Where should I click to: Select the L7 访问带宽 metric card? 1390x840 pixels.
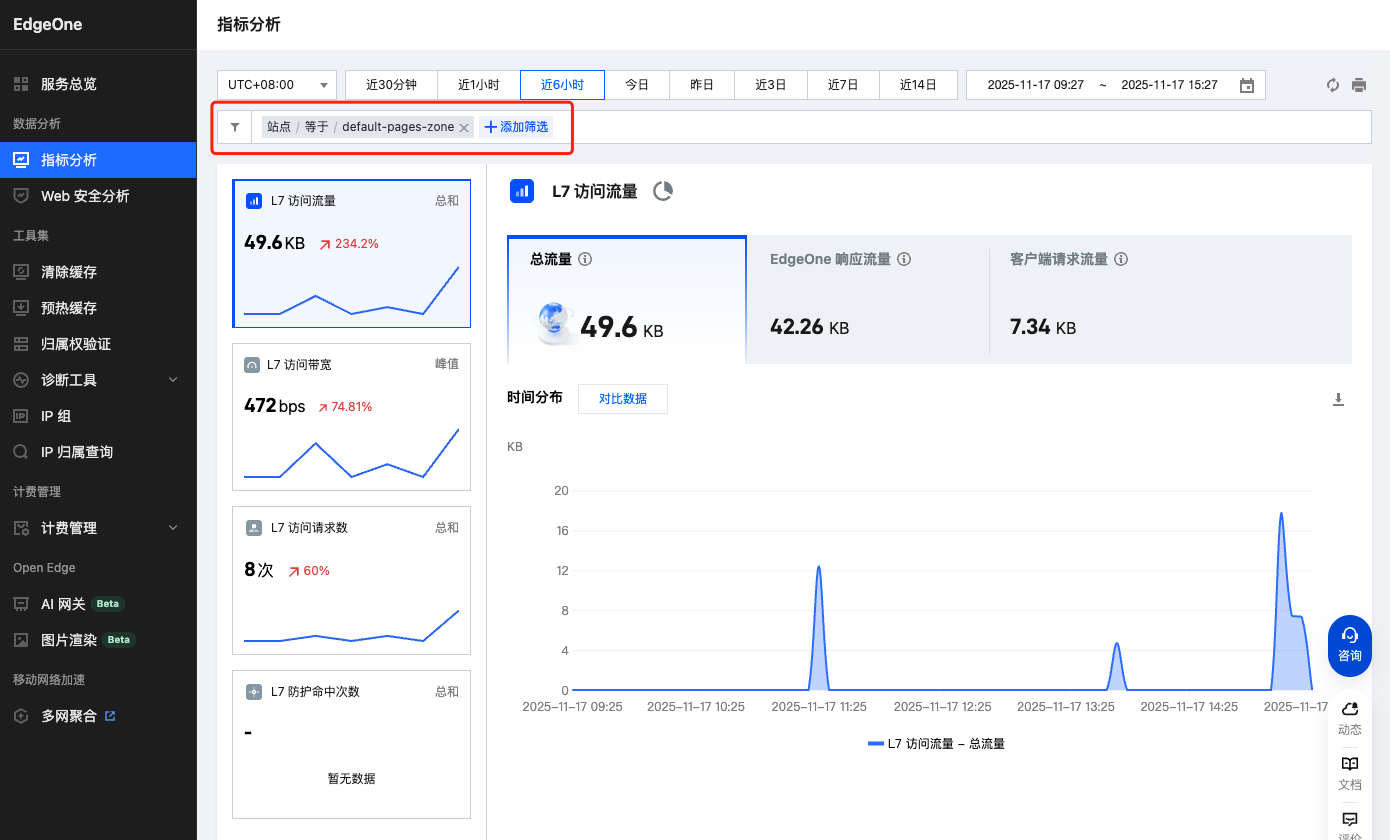point(351,417)
